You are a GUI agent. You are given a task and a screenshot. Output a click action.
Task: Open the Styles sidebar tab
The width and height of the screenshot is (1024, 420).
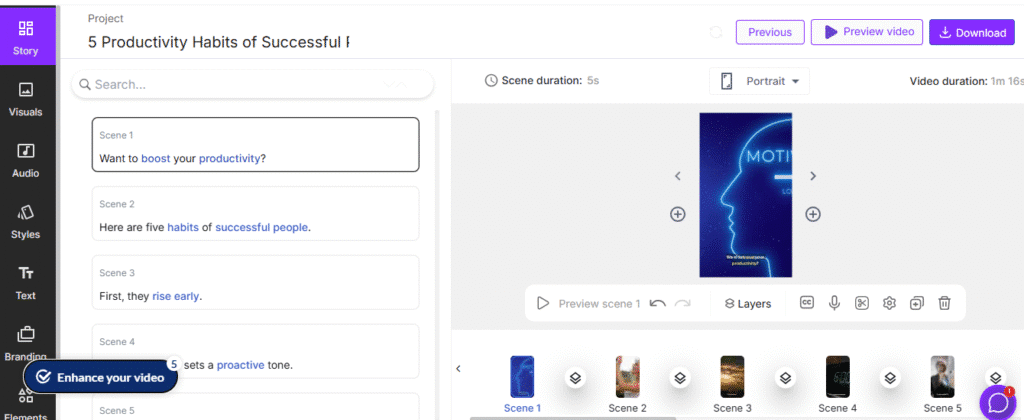[25, 221]
